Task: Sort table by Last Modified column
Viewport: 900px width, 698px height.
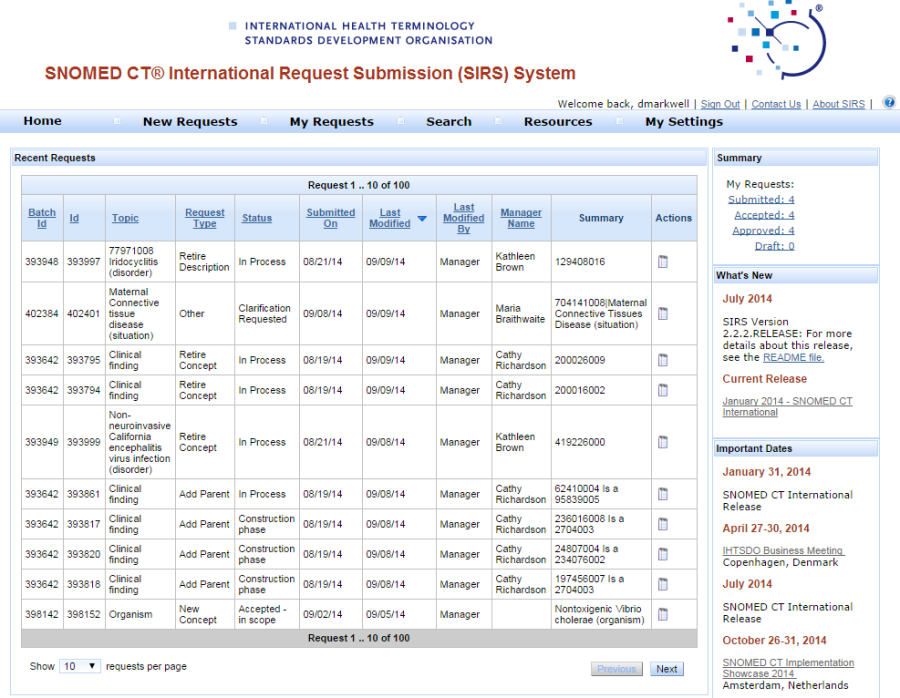Action: point(390,218)
